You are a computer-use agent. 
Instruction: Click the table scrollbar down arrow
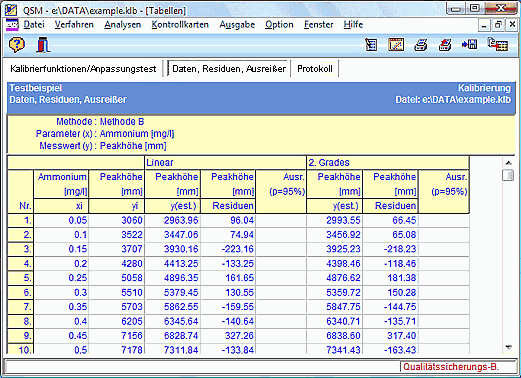(x=508, y=347)
